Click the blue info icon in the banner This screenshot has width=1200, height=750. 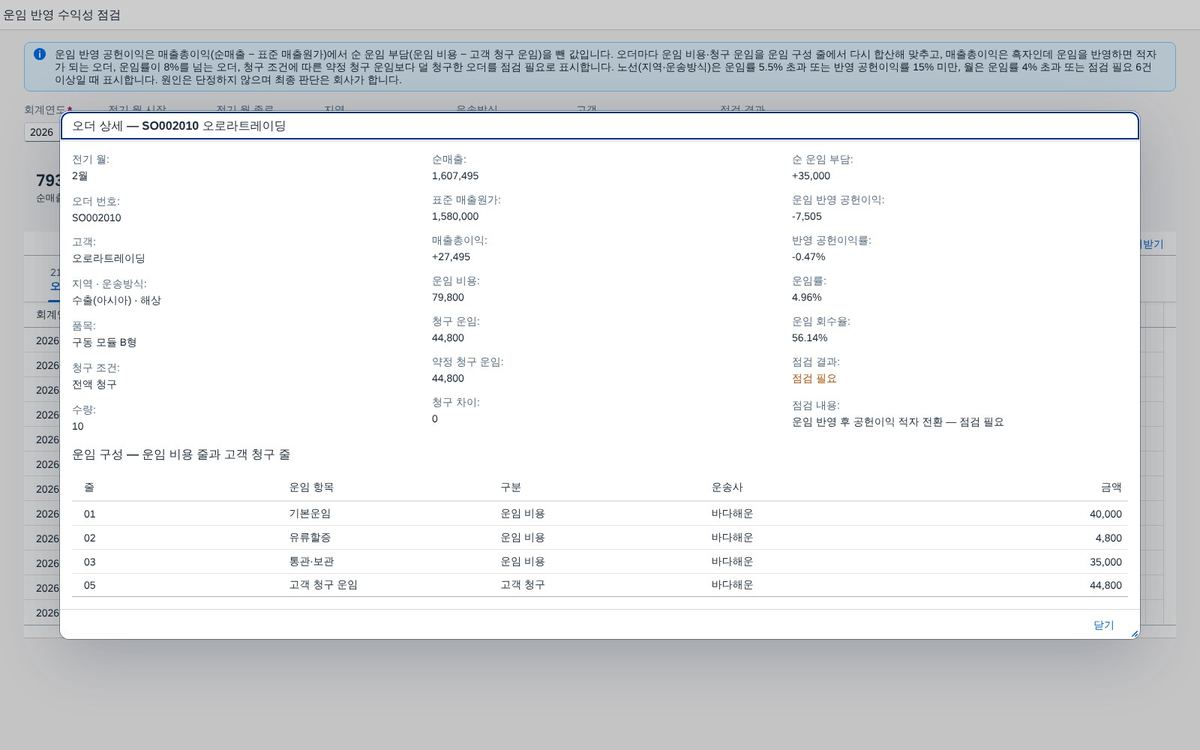click(40, 54)
